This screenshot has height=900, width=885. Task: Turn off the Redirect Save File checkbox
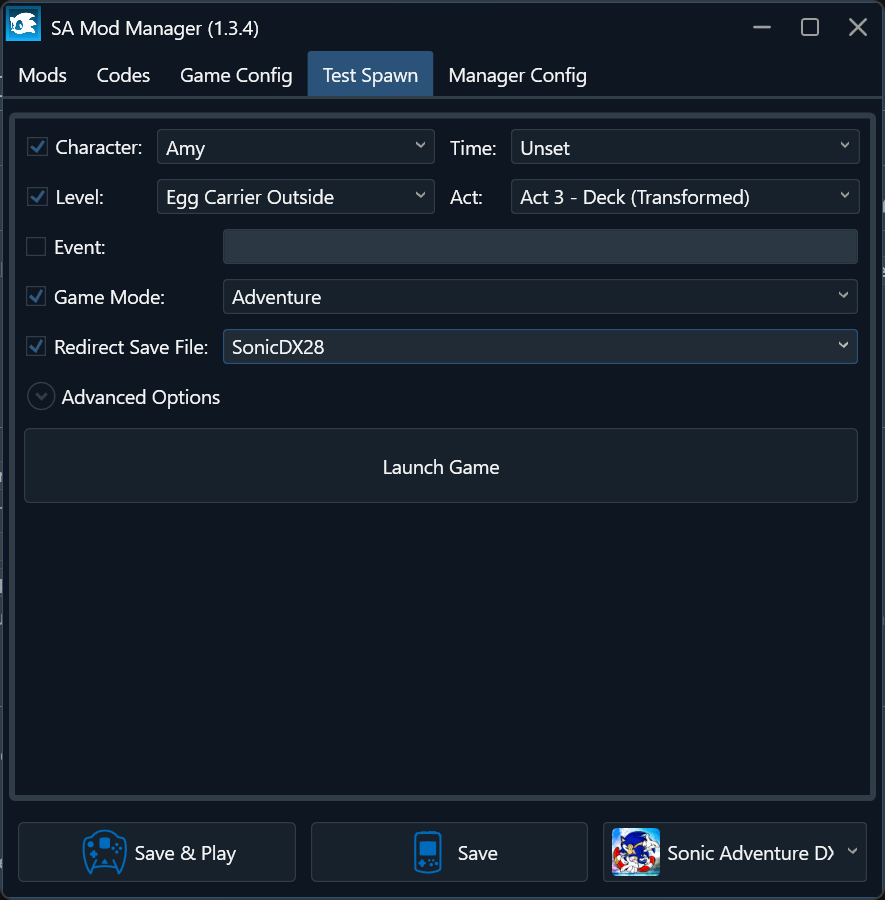pos(36,347)
